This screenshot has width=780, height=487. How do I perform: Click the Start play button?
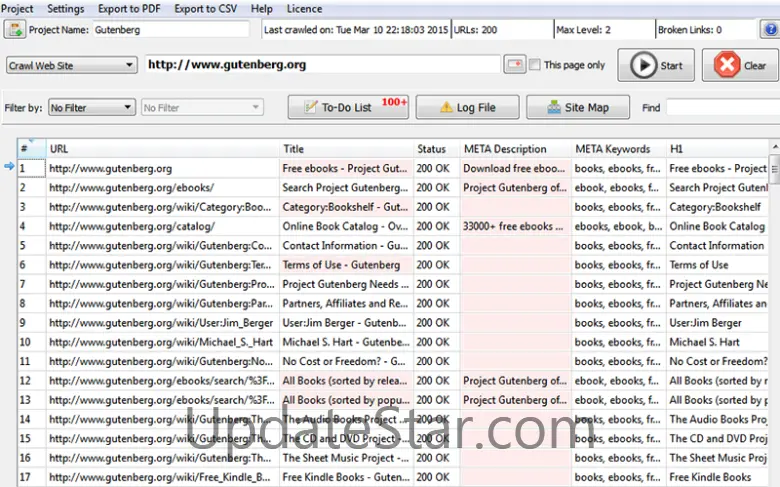tap(656, 65)
